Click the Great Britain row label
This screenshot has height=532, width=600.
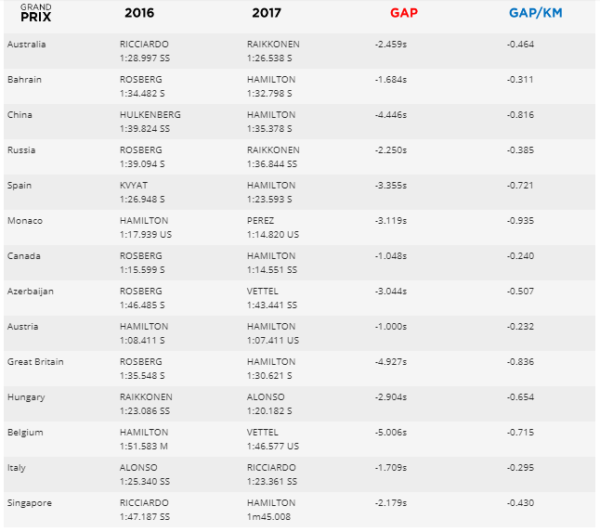pyautogui.click(x=34, y=361)
